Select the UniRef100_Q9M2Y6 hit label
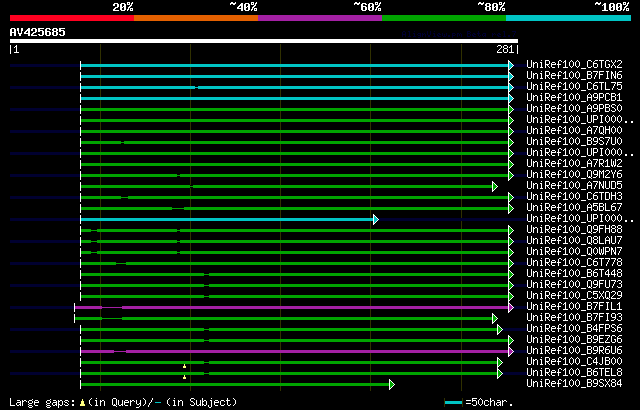This screenshot has width=640, height=410. coord(574,175)
